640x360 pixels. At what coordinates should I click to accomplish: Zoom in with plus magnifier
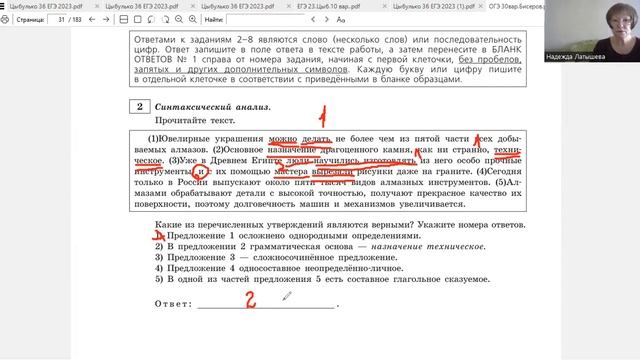[x=193, y=20]
